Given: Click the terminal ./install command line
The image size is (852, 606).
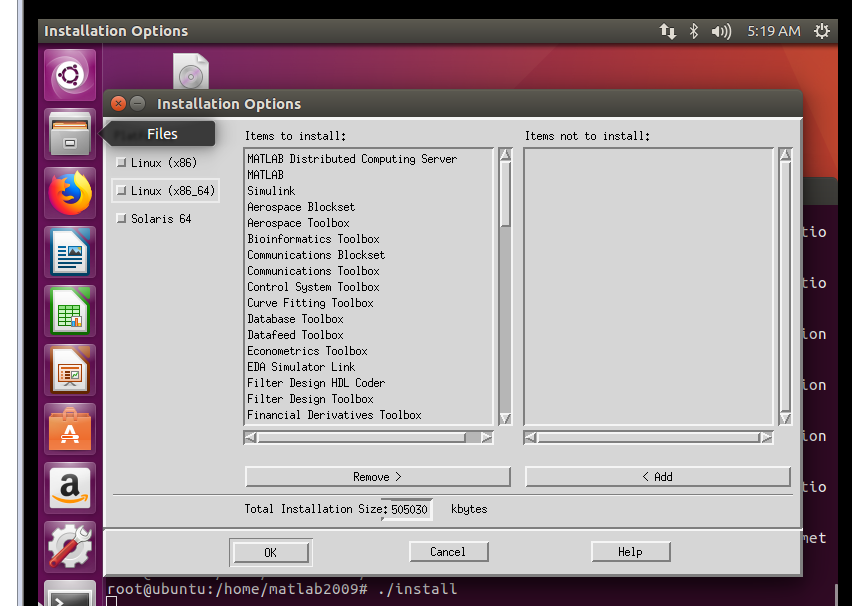Looking at the screenshot, I should pos(282,589).
